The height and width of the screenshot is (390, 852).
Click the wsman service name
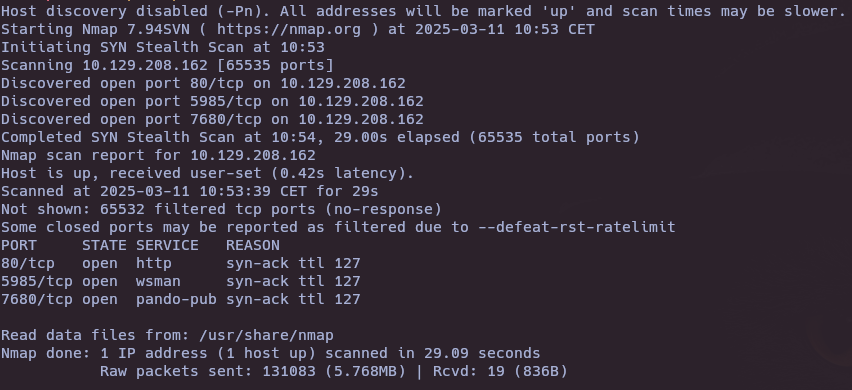coord(158,281)
